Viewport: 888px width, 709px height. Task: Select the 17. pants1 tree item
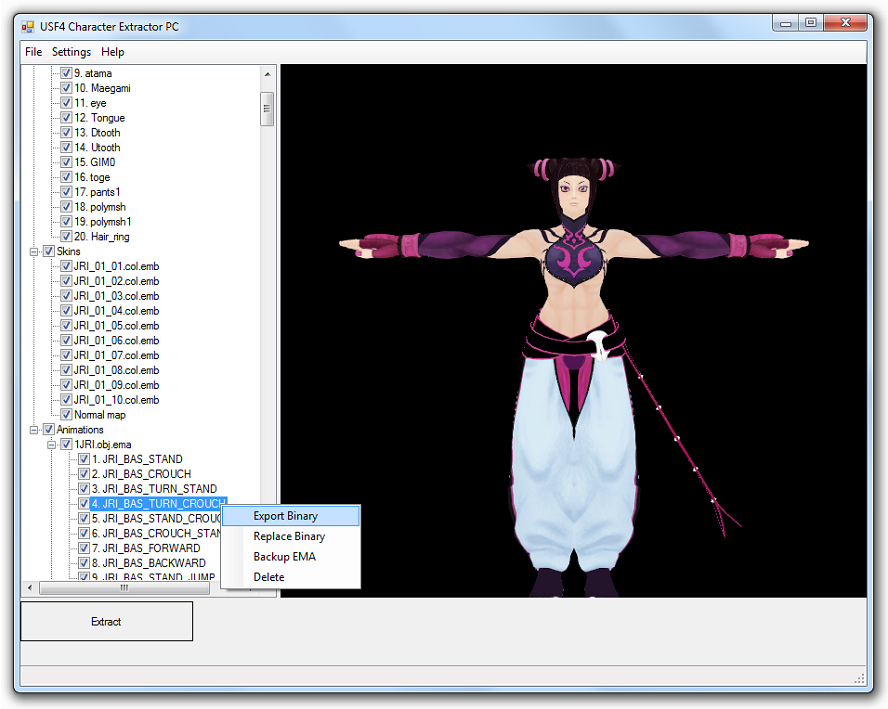click(x=97, y=192)
